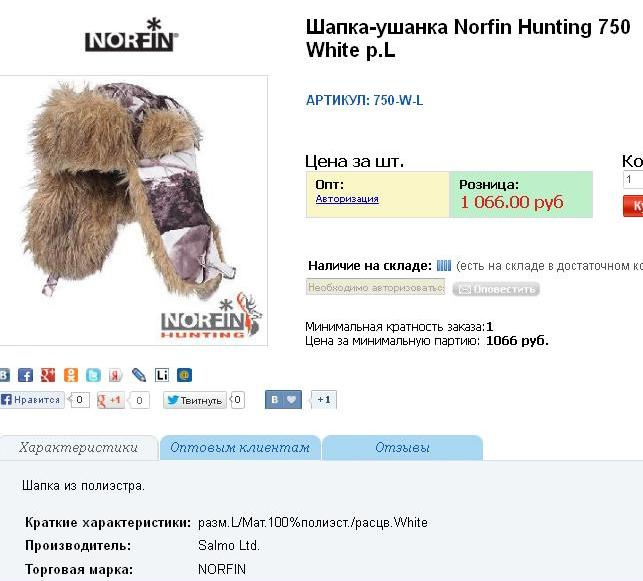
Task: Share via Facebook icon
Action: (x=25, y=375)
